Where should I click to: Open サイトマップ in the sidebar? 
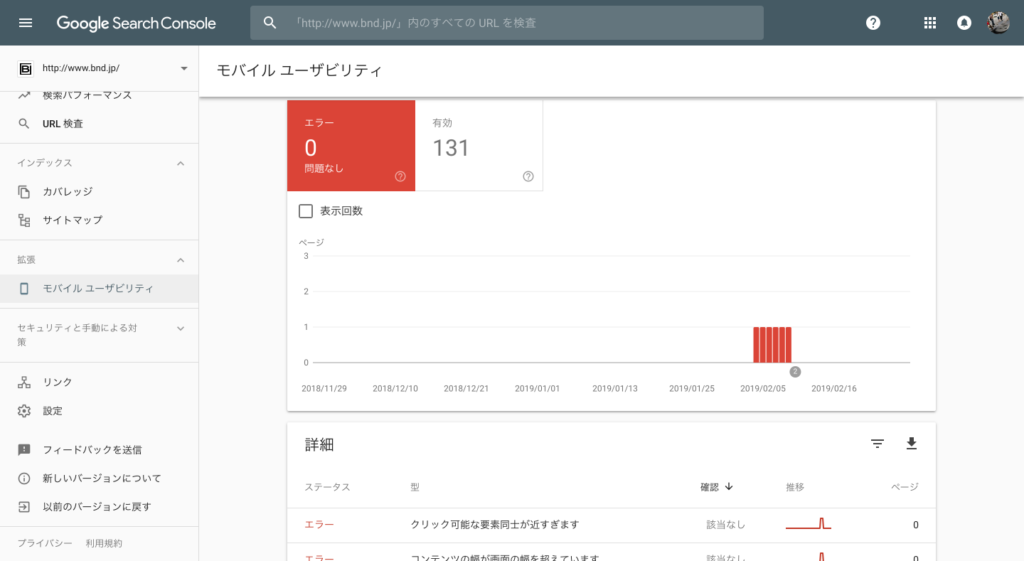coord(72,220)
